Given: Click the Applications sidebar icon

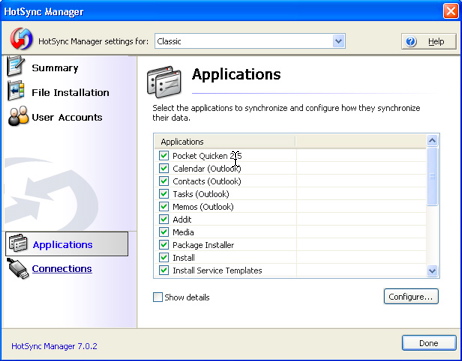Looking at the screenshot, I should [x=18, y=243].
